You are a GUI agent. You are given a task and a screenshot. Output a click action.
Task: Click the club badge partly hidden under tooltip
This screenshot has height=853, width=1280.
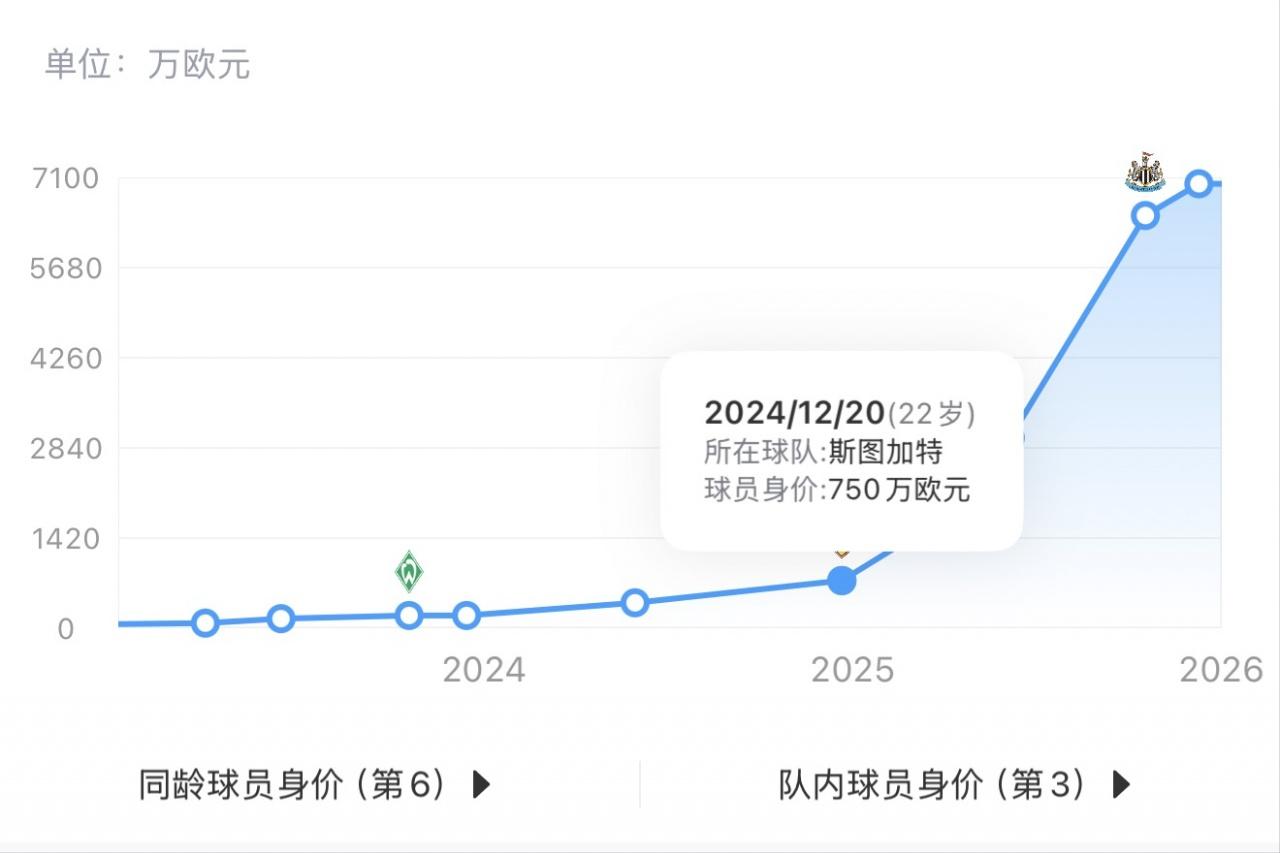pyautogui.click(x=842, y=553)
